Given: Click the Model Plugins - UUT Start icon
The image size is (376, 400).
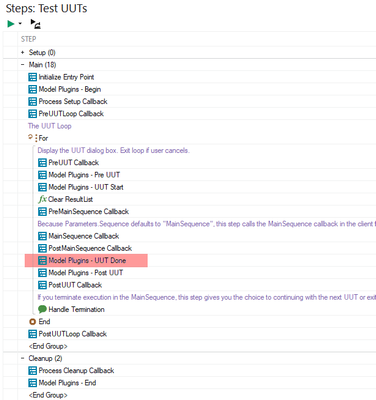Looking at the screenshot, I should 42,187.
